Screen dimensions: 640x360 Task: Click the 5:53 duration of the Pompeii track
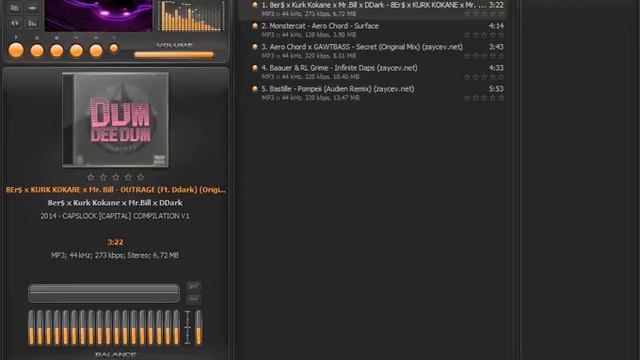(496, 89)
